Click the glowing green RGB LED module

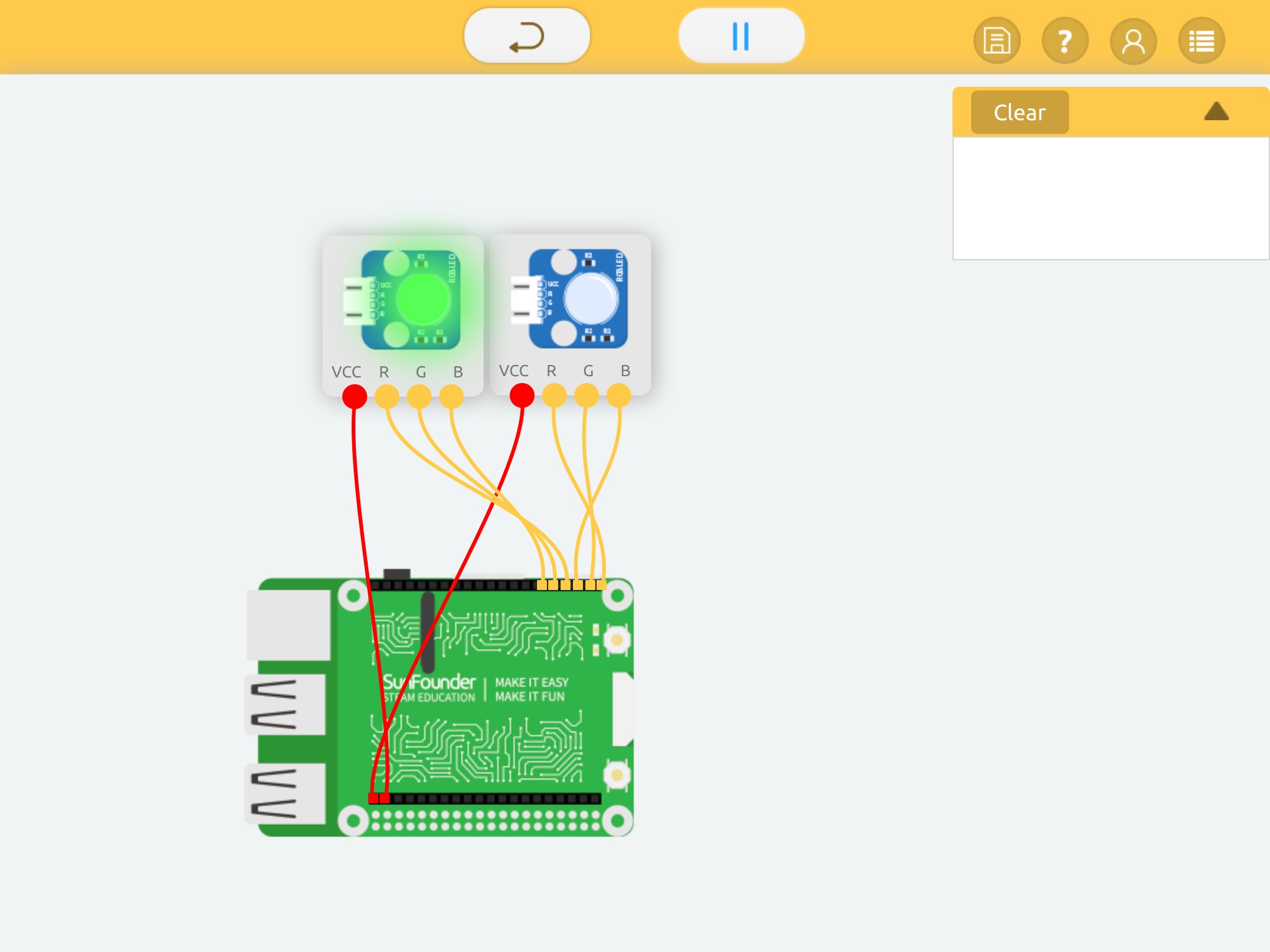pos(409,300)
